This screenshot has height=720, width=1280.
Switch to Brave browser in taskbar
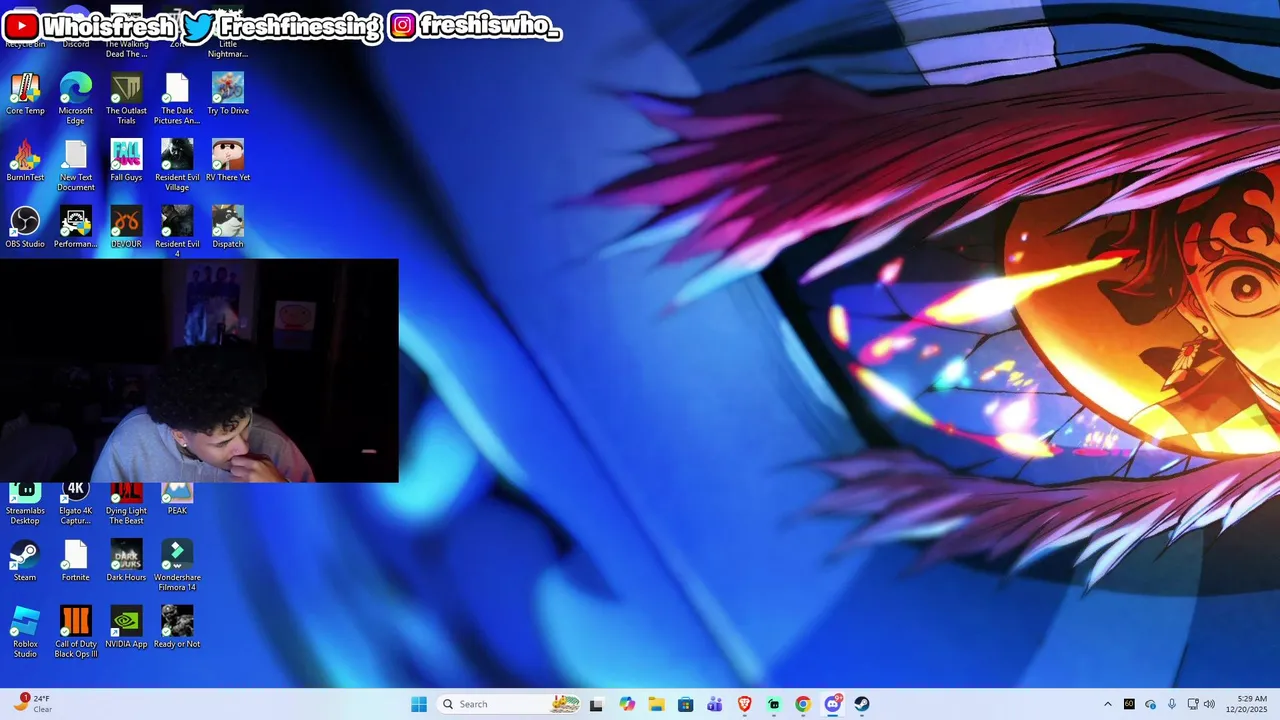[x=744, y=704]
